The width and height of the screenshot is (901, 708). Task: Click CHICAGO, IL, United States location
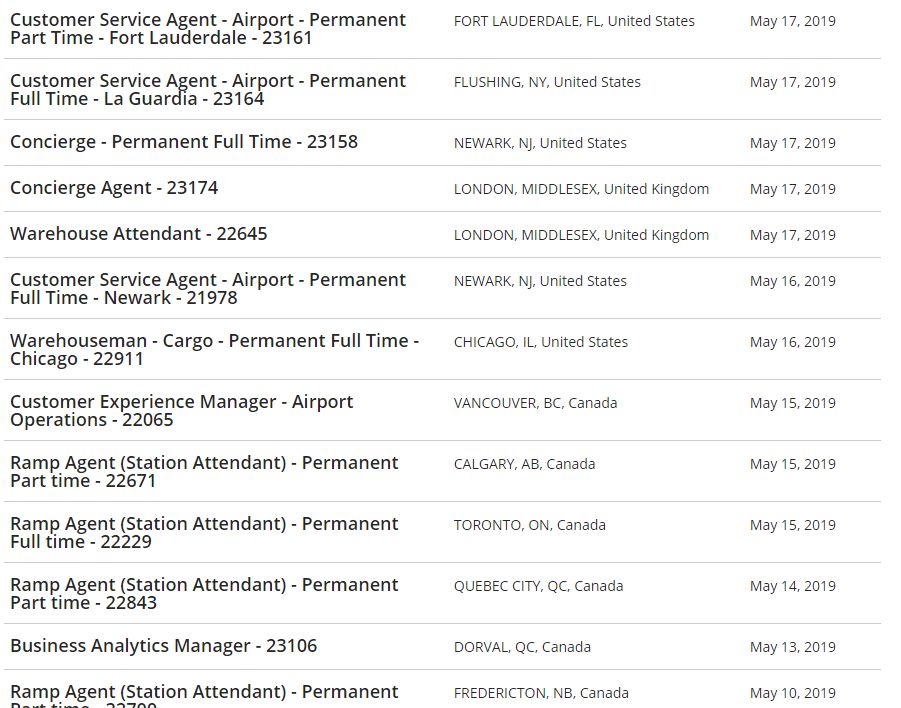541,342
